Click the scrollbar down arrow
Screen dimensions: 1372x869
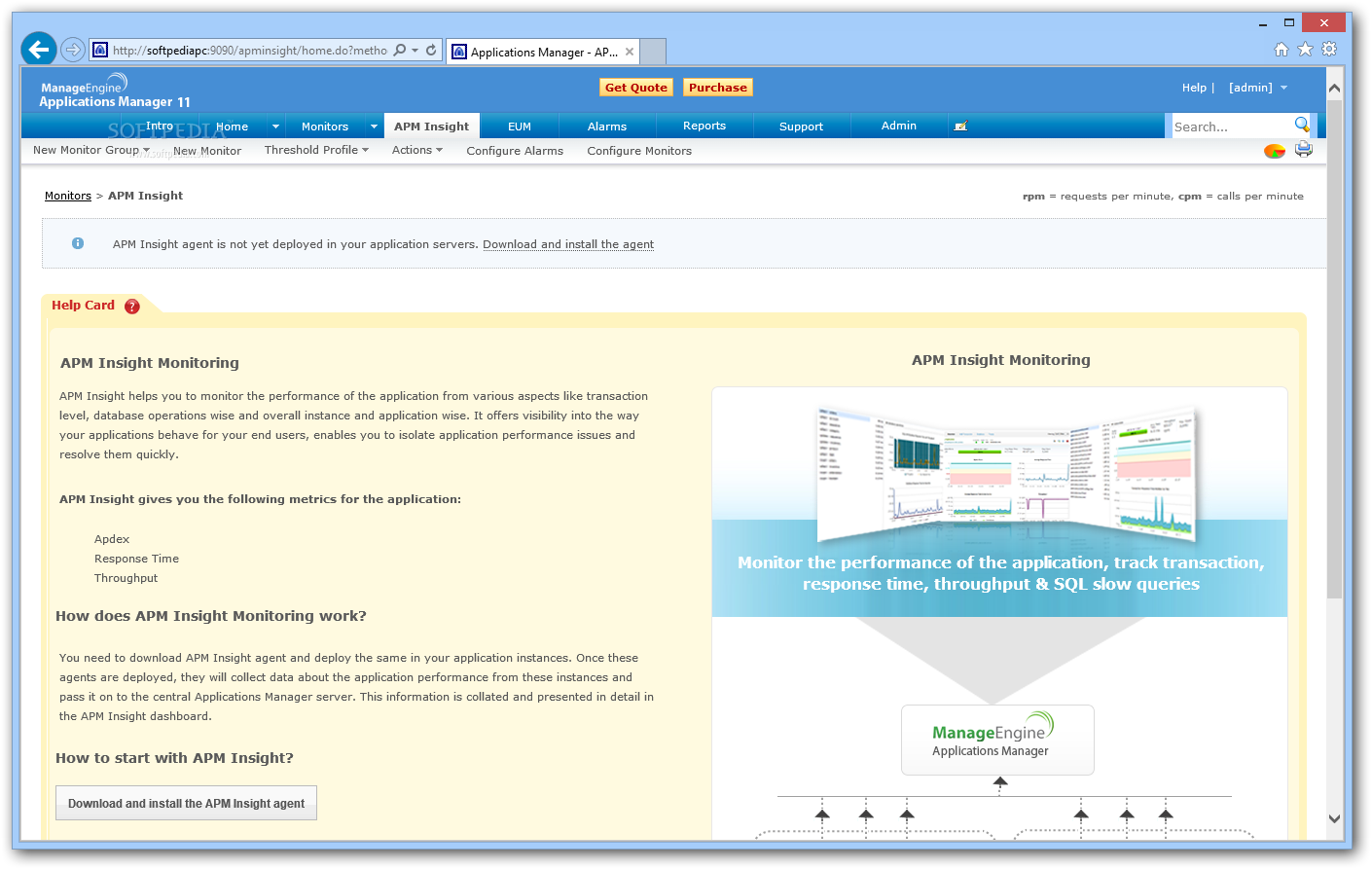[1334, 819]
